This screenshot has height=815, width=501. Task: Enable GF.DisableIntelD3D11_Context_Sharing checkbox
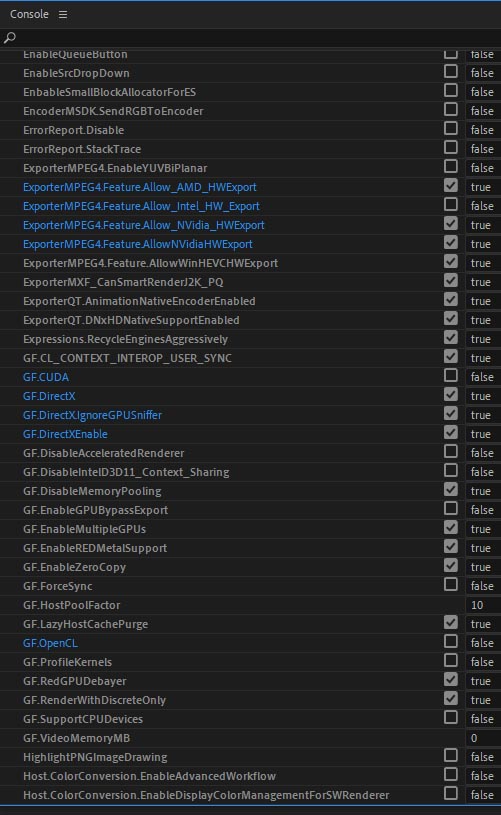click(451, 470)
